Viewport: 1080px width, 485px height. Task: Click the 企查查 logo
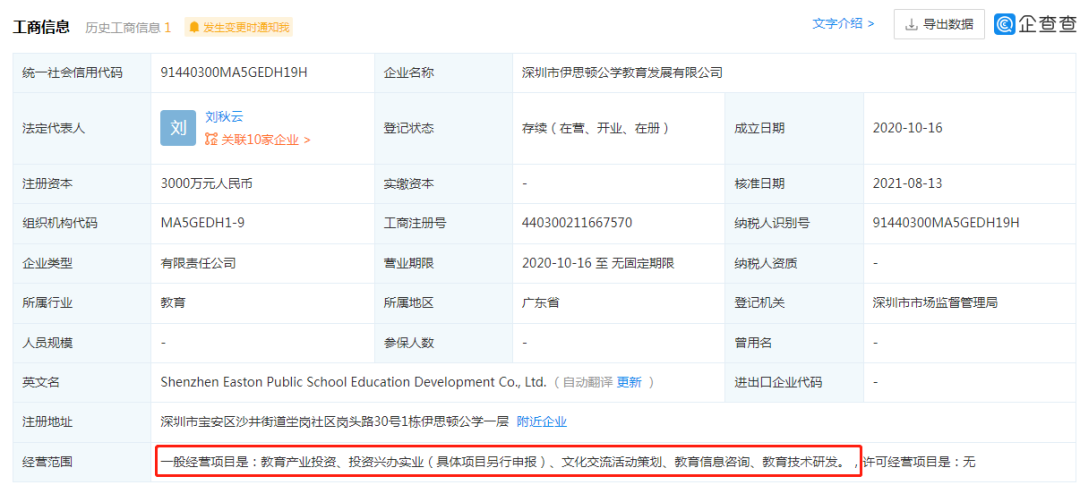(x=1037, y=25)
